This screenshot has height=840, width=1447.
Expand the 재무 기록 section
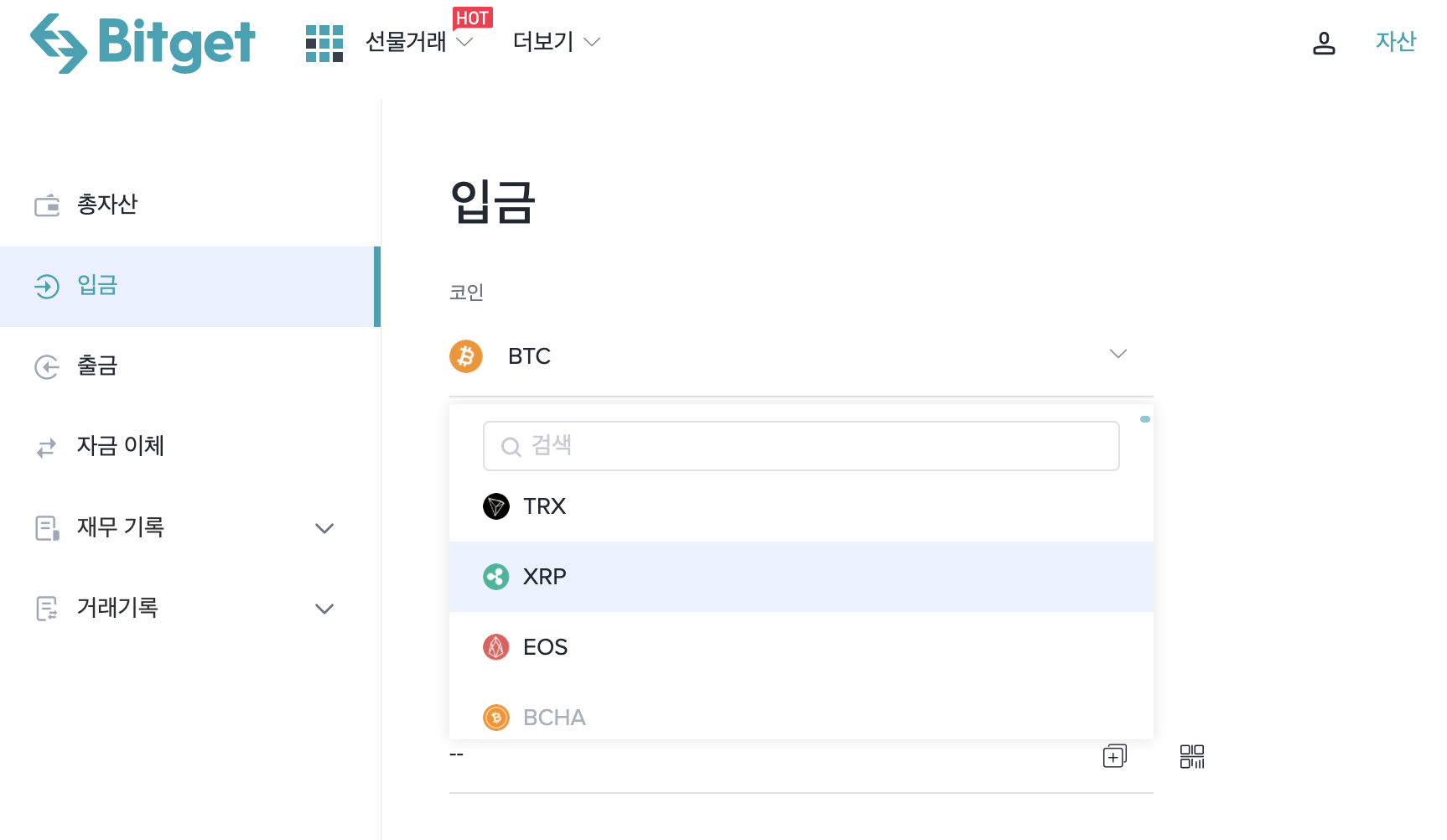click(324, 528)
